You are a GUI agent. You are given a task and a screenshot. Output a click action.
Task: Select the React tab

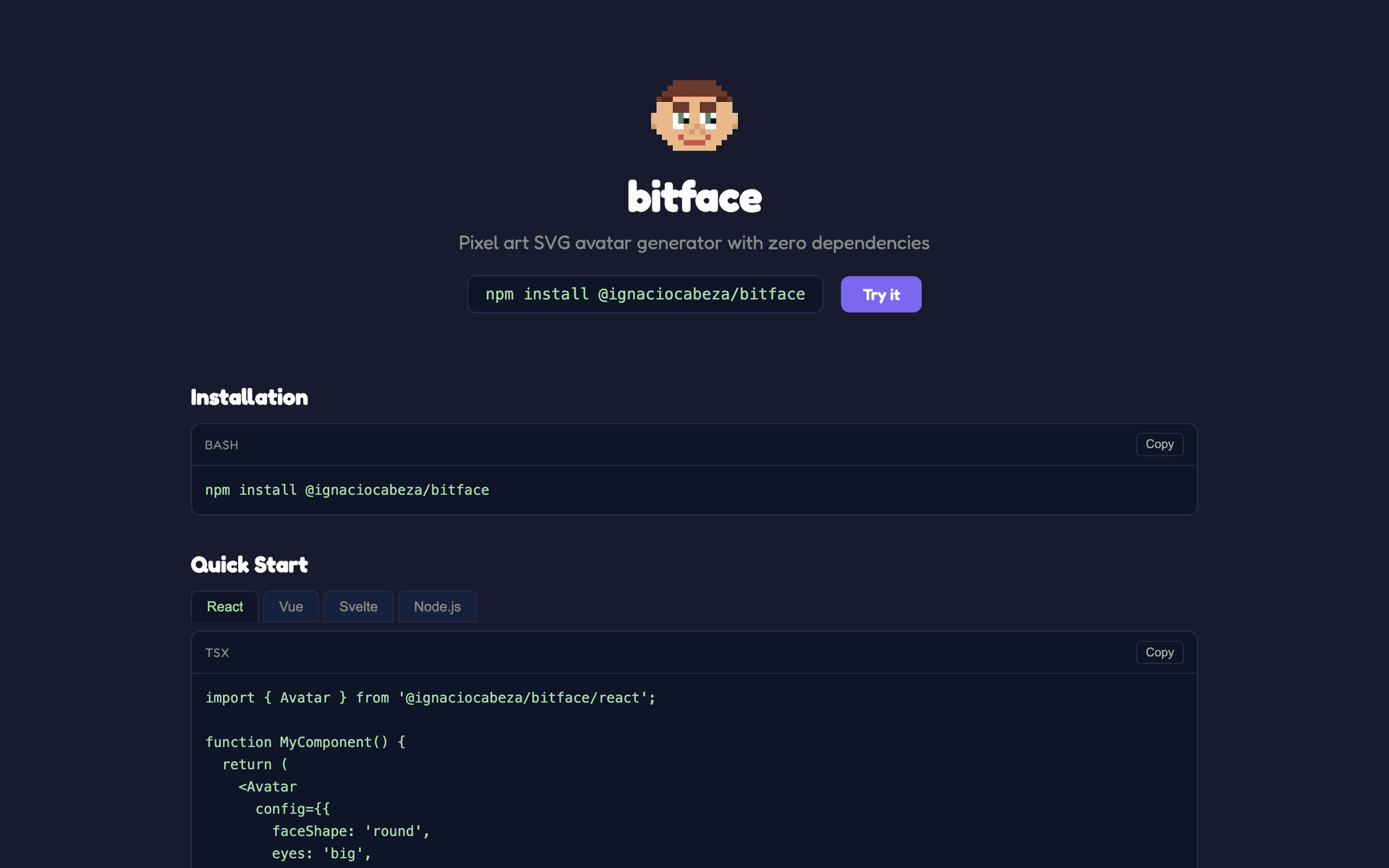point(224,606)
